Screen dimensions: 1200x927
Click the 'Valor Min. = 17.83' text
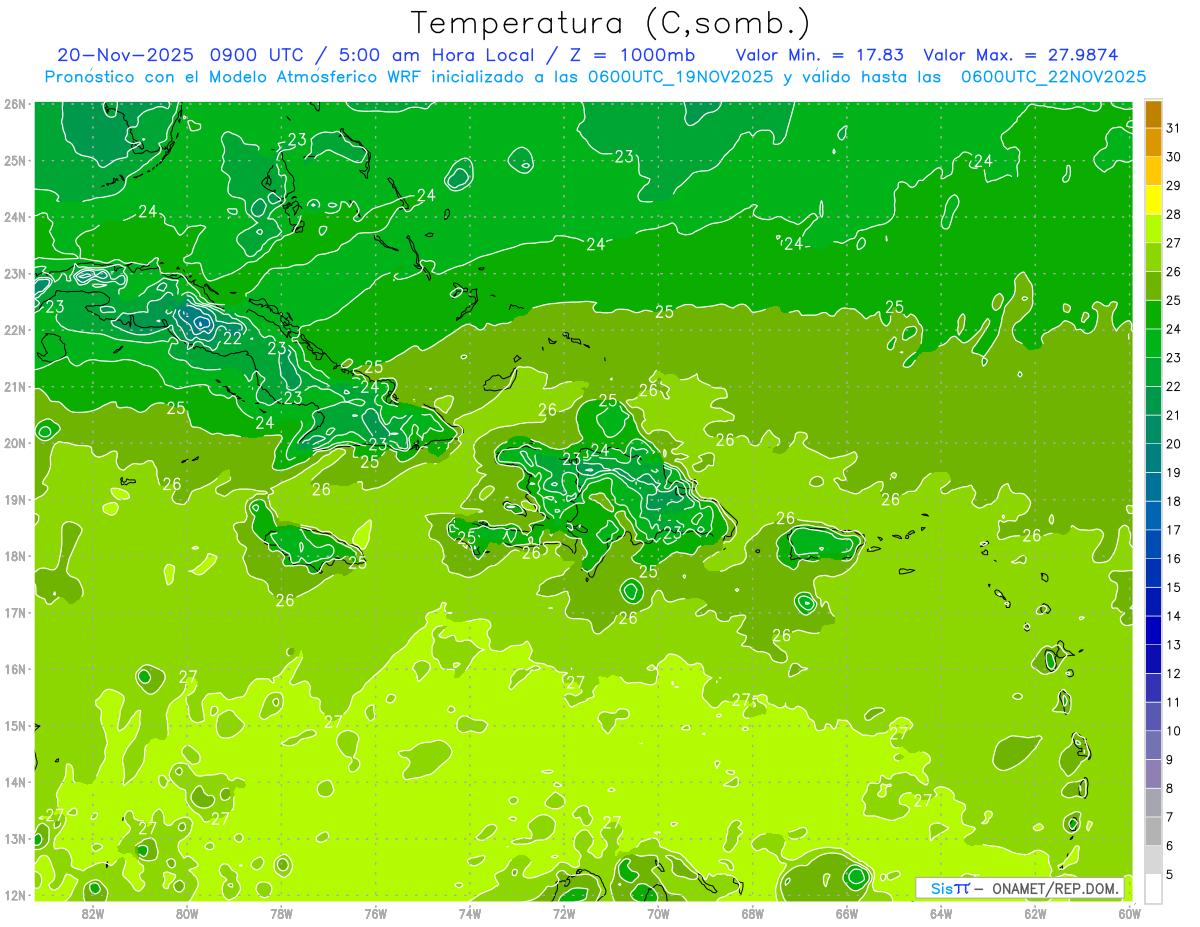[822, 54]
